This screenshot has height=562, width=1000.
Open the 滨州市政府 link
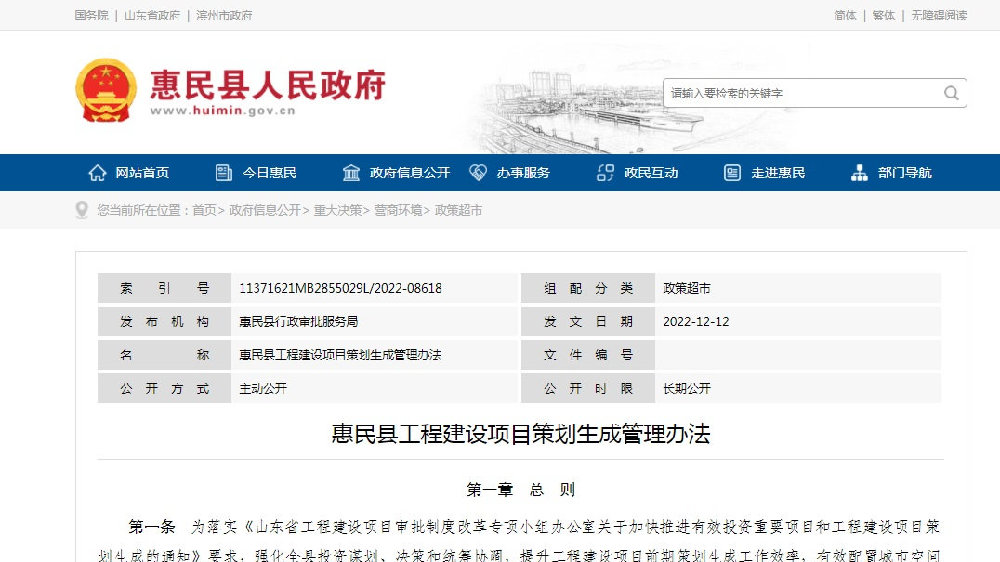click(224, 15)
